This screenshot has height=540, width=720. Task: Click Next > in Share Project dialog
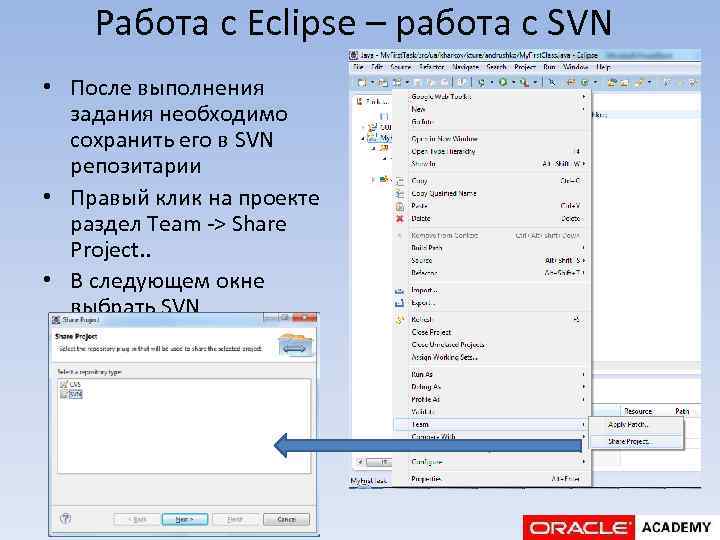[185, 519]
